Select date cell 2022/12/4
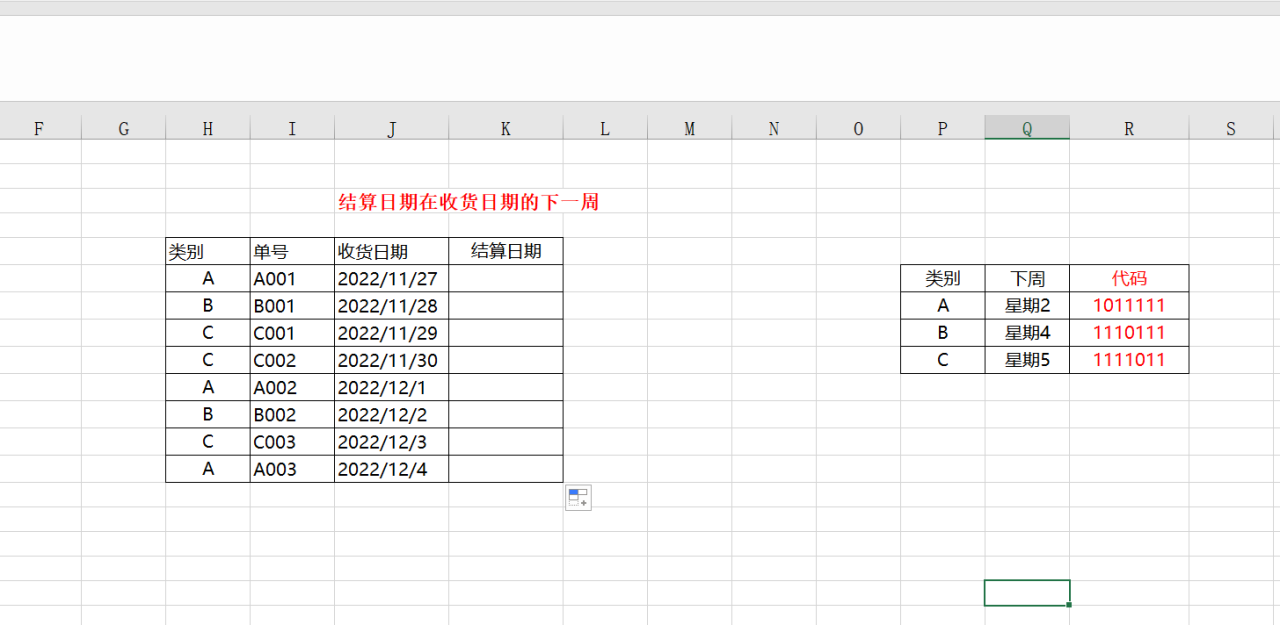 click(392, 469)
